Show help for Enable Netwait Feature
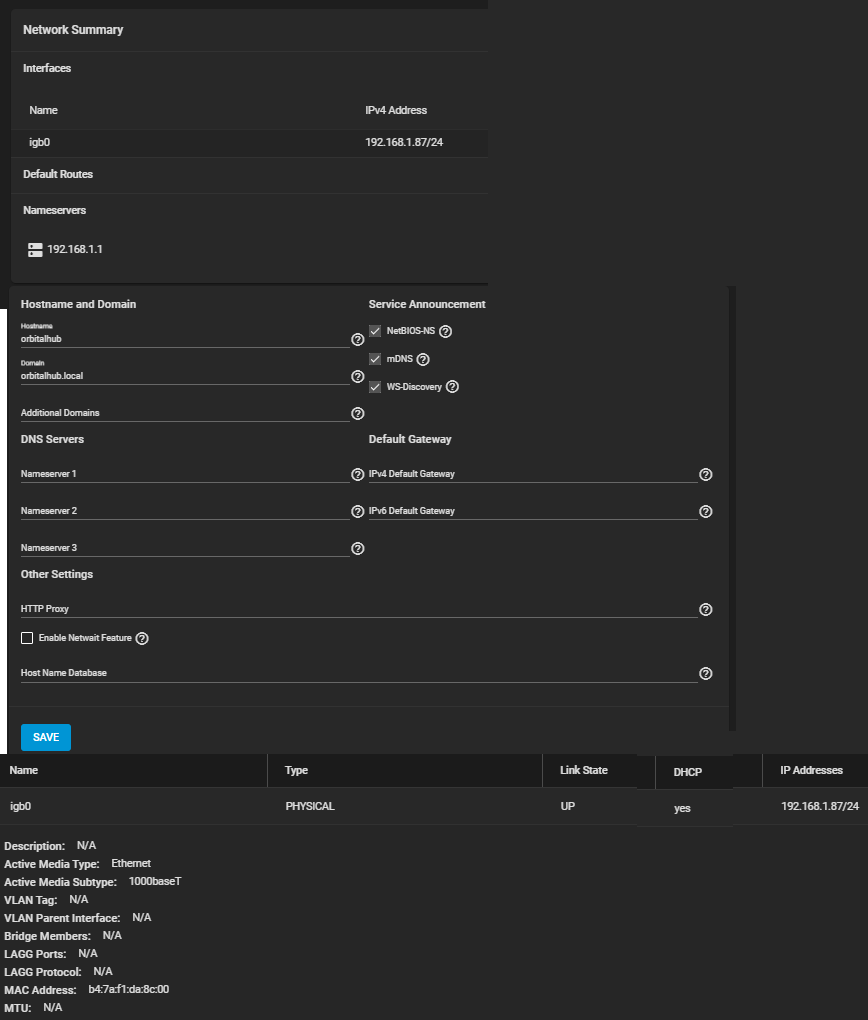The height and width of the screenshot is (1020, 868). click(142, 639)
